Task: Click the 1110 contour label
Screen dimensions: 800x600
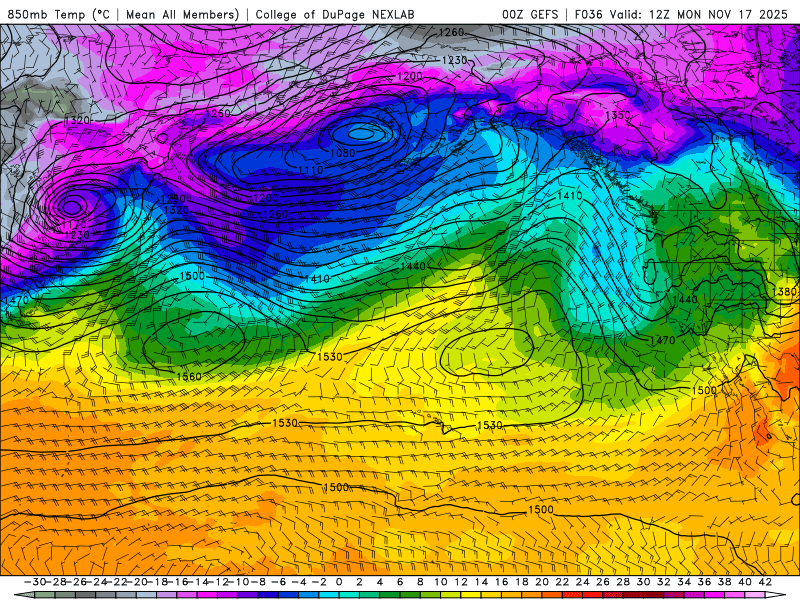Action: click(311, 170)
